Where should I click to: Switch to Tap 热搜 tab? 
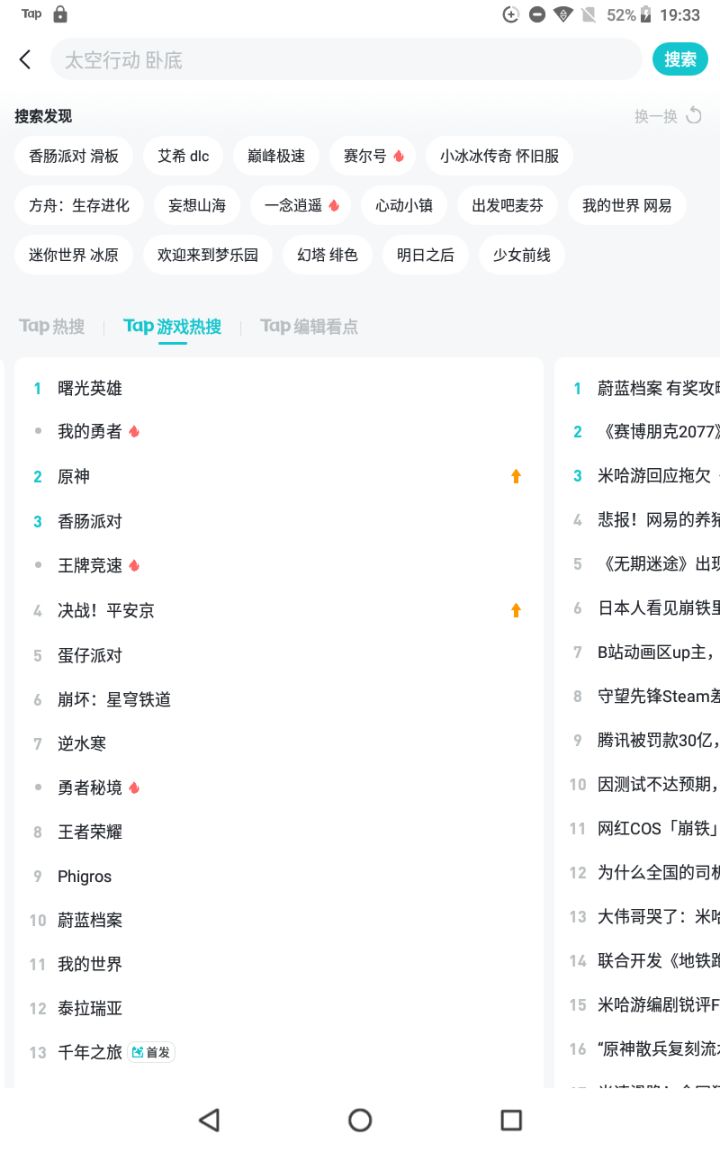tap(51, 326)
